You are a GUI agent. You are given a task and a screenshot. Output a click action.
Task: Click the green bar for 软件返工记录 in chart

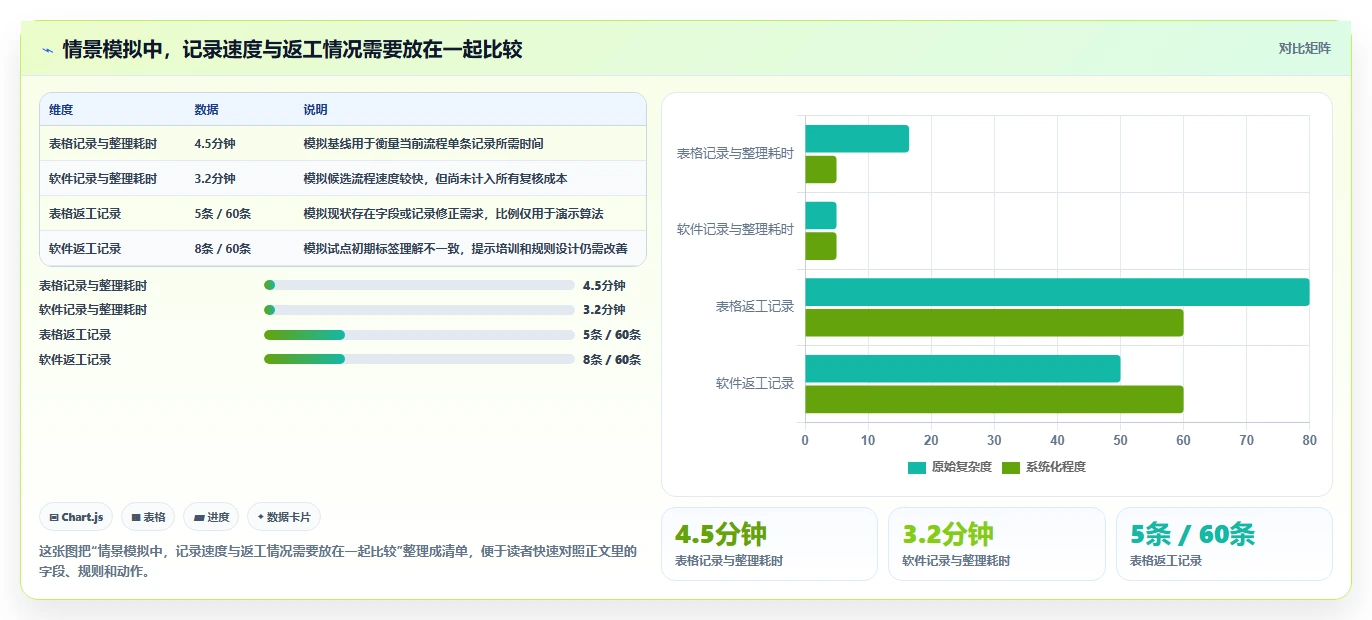(x=994, y=400)
